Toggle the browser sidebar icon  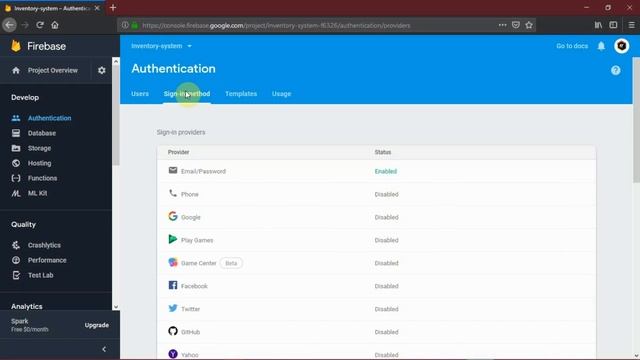click(x=613, y=25)
